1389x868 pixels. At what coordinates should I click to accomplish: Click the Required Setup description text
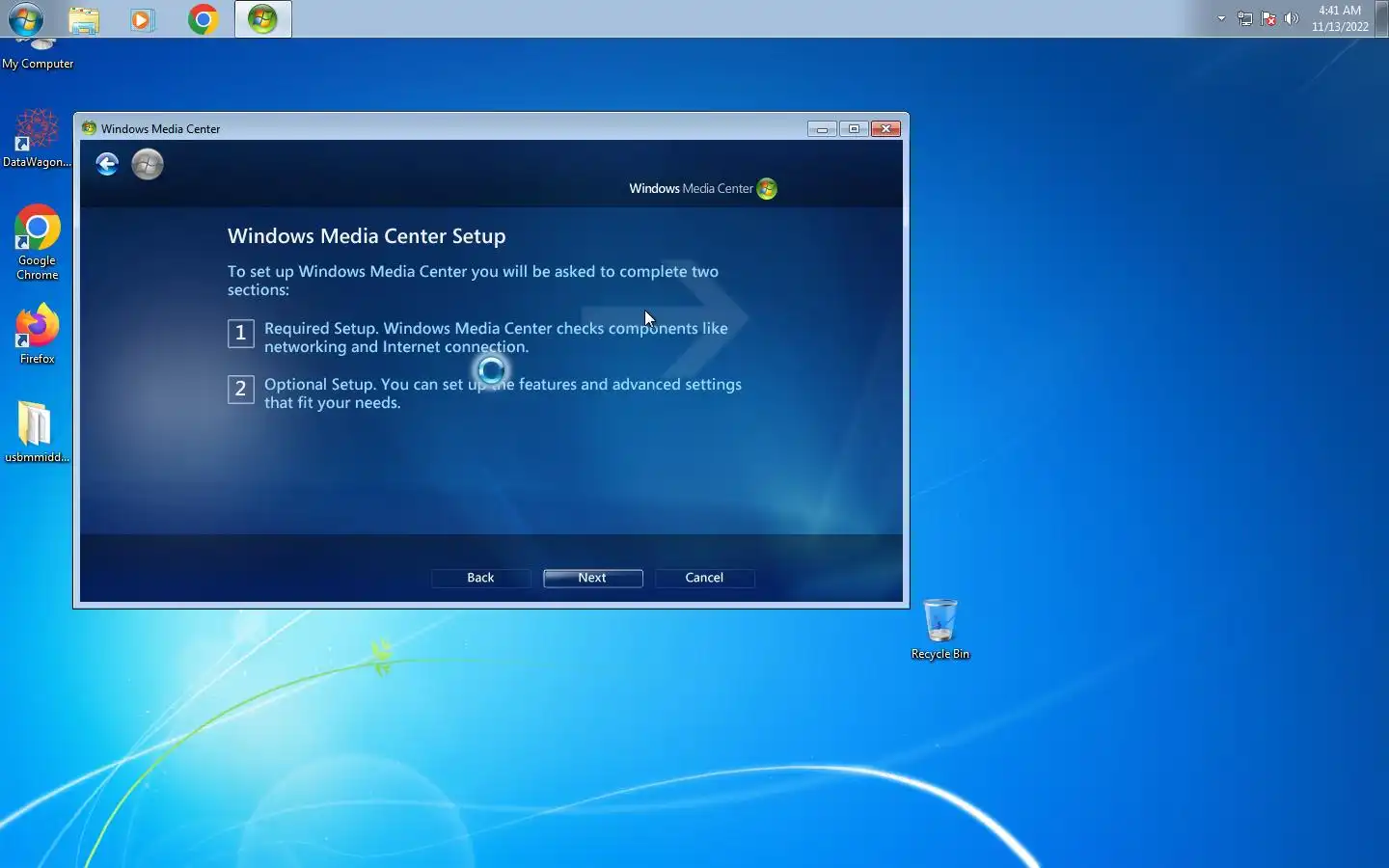pos(496,338)
